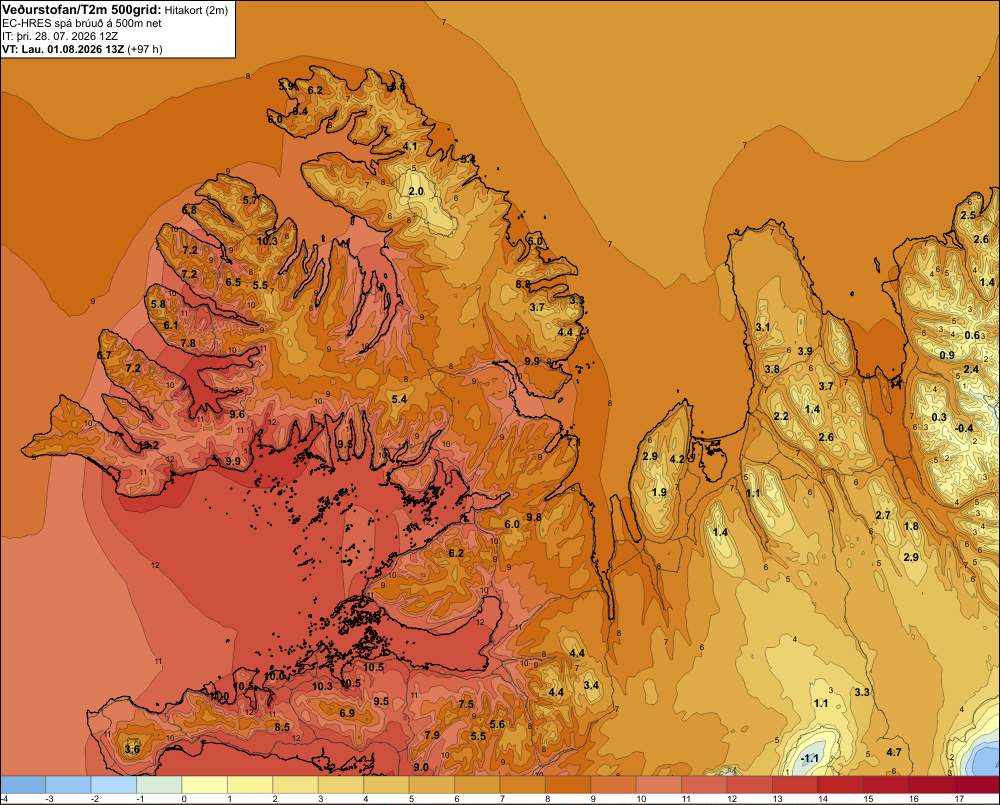Click 'VT: Lau. 01.08.2026 13Z' valid time
This screenshot has height=805, width=1000.
click(x=63, y=49)
